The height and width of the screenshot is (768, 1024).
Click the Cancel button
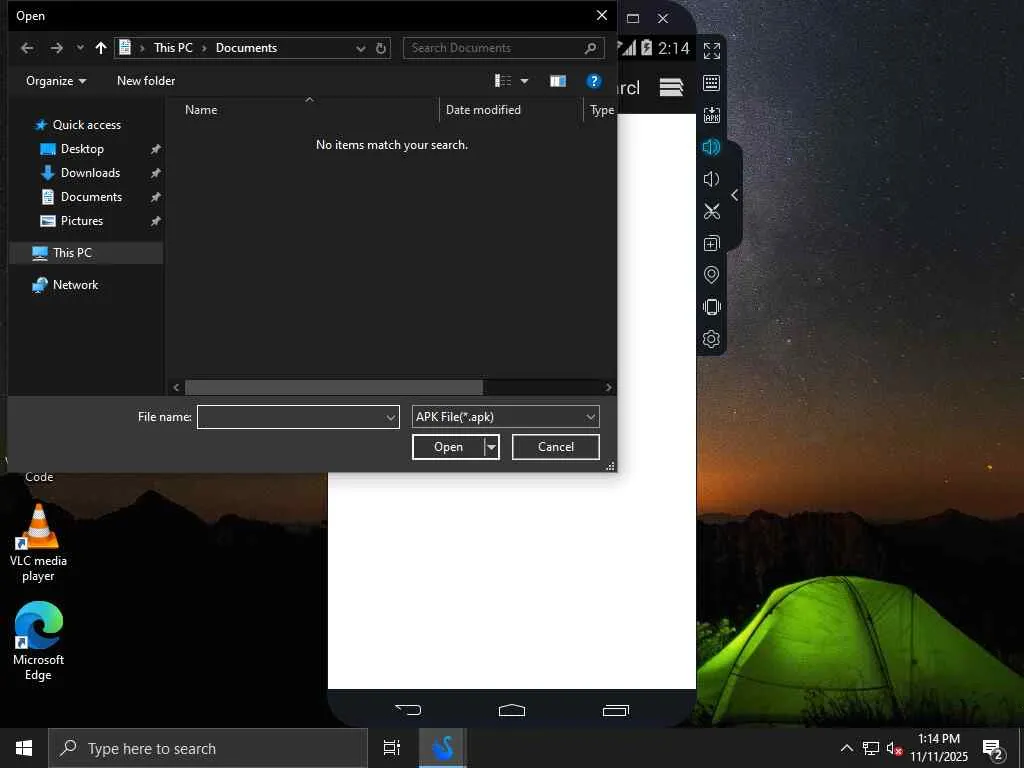[555, 447]
